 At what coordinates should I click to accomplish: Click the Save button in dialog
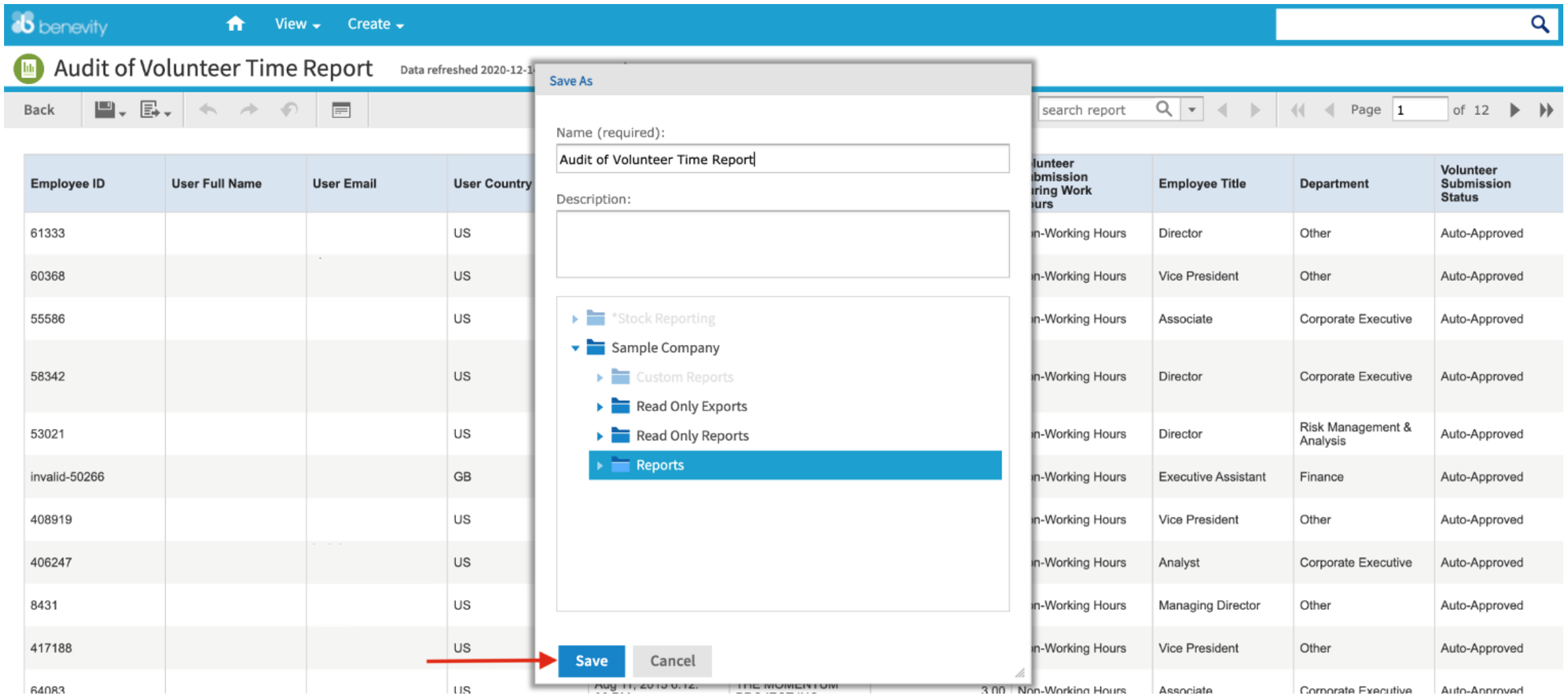(591, 661)
